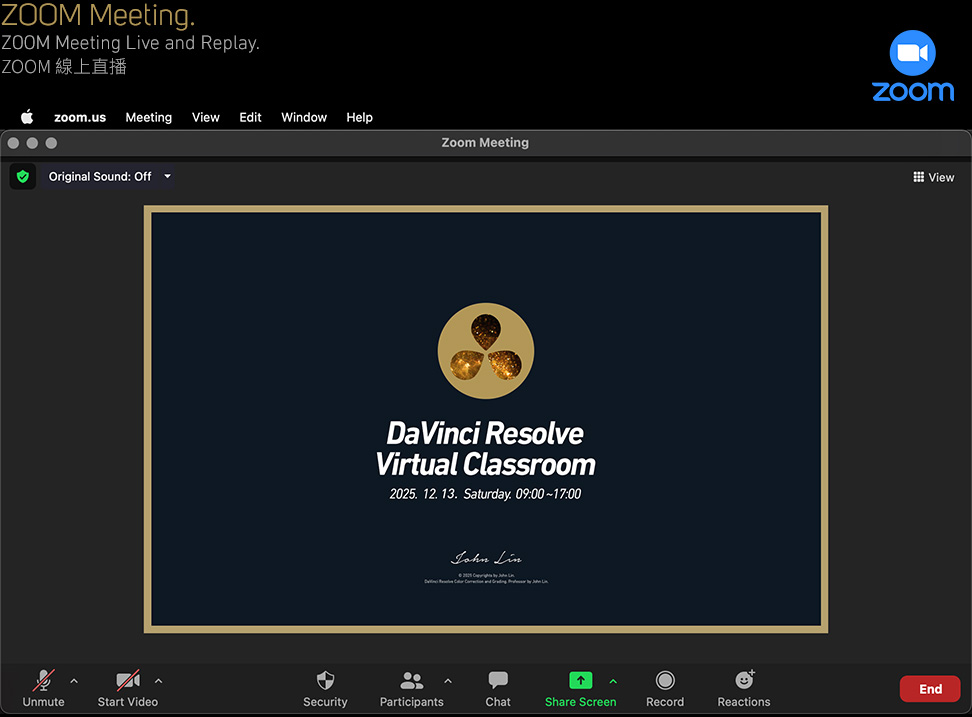Open the Participants panel

(x=411, y=681)
